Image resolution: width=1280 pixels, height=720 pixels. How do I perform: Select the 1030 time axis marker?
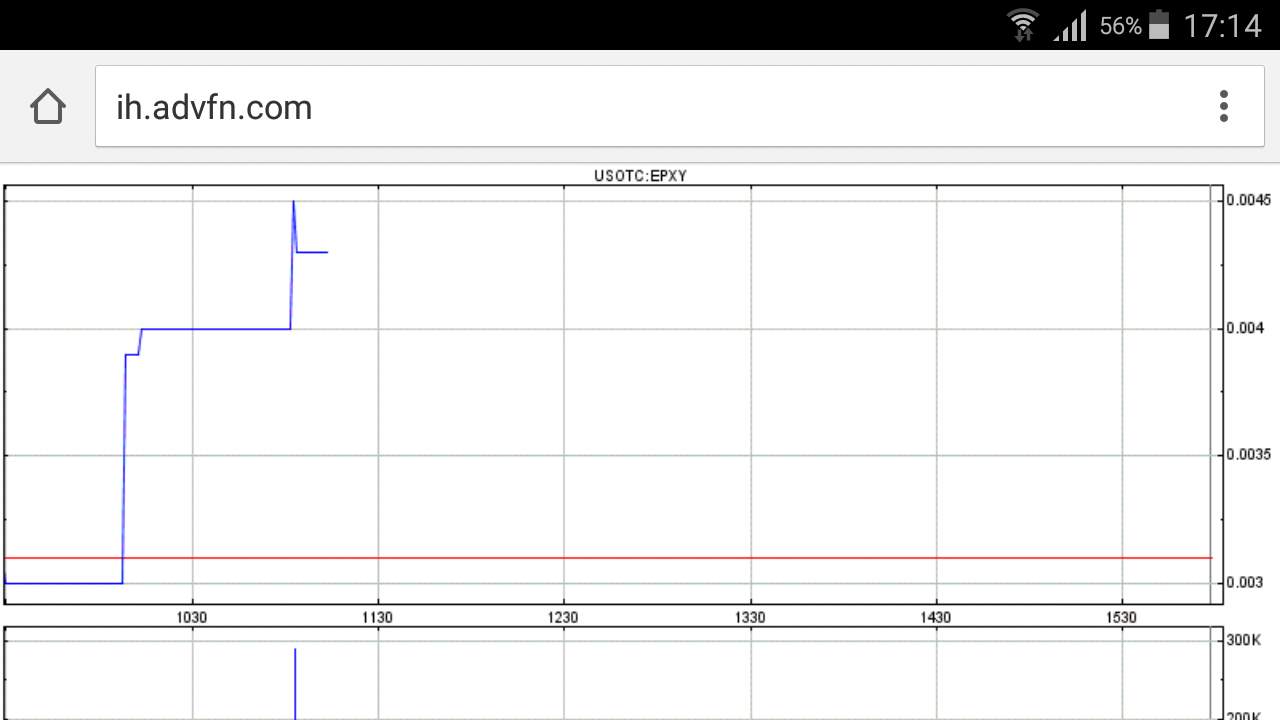[x=192, y=617]
